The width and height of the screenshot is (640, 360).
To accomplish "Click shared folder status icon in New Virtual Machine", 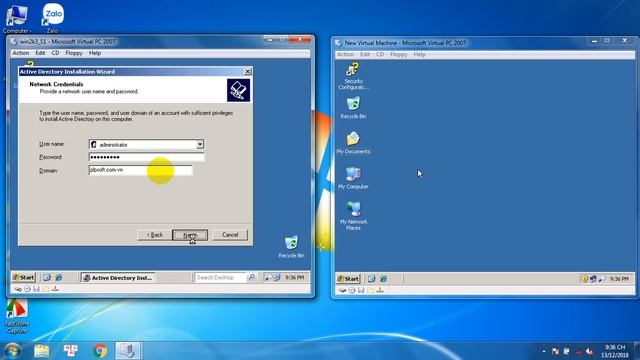I will point(370,290).
